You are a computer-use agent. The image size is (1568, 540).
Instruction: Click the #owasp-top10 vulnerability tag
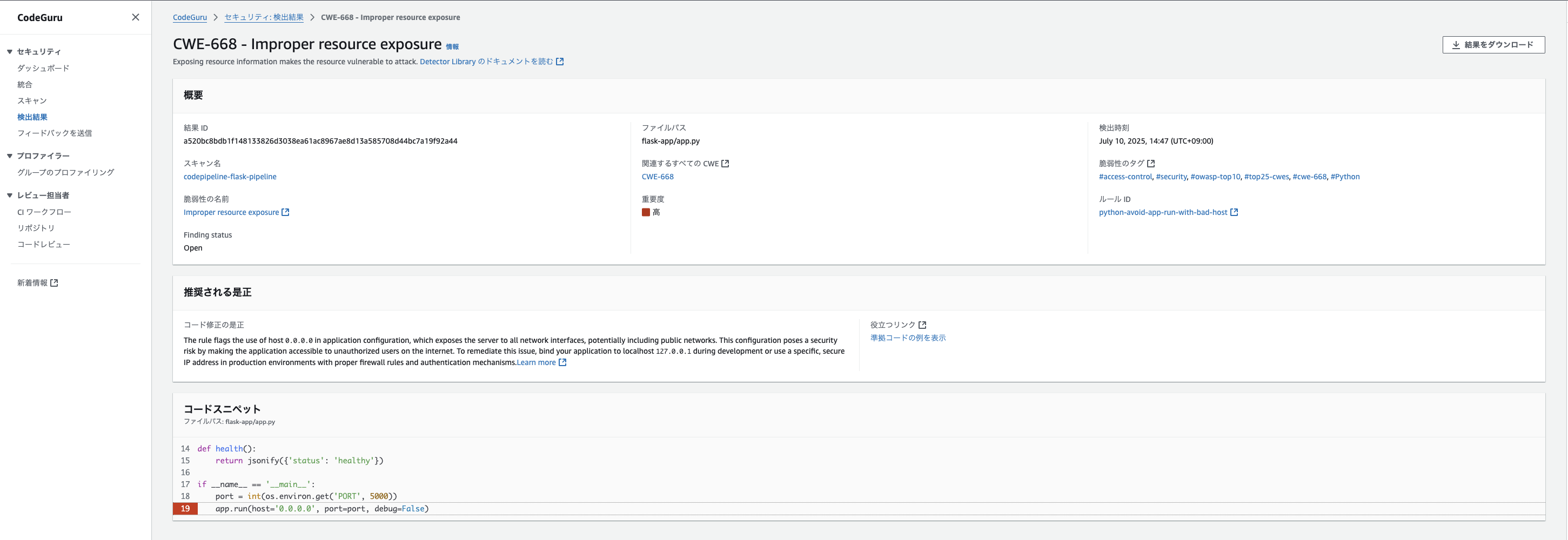1215,177
